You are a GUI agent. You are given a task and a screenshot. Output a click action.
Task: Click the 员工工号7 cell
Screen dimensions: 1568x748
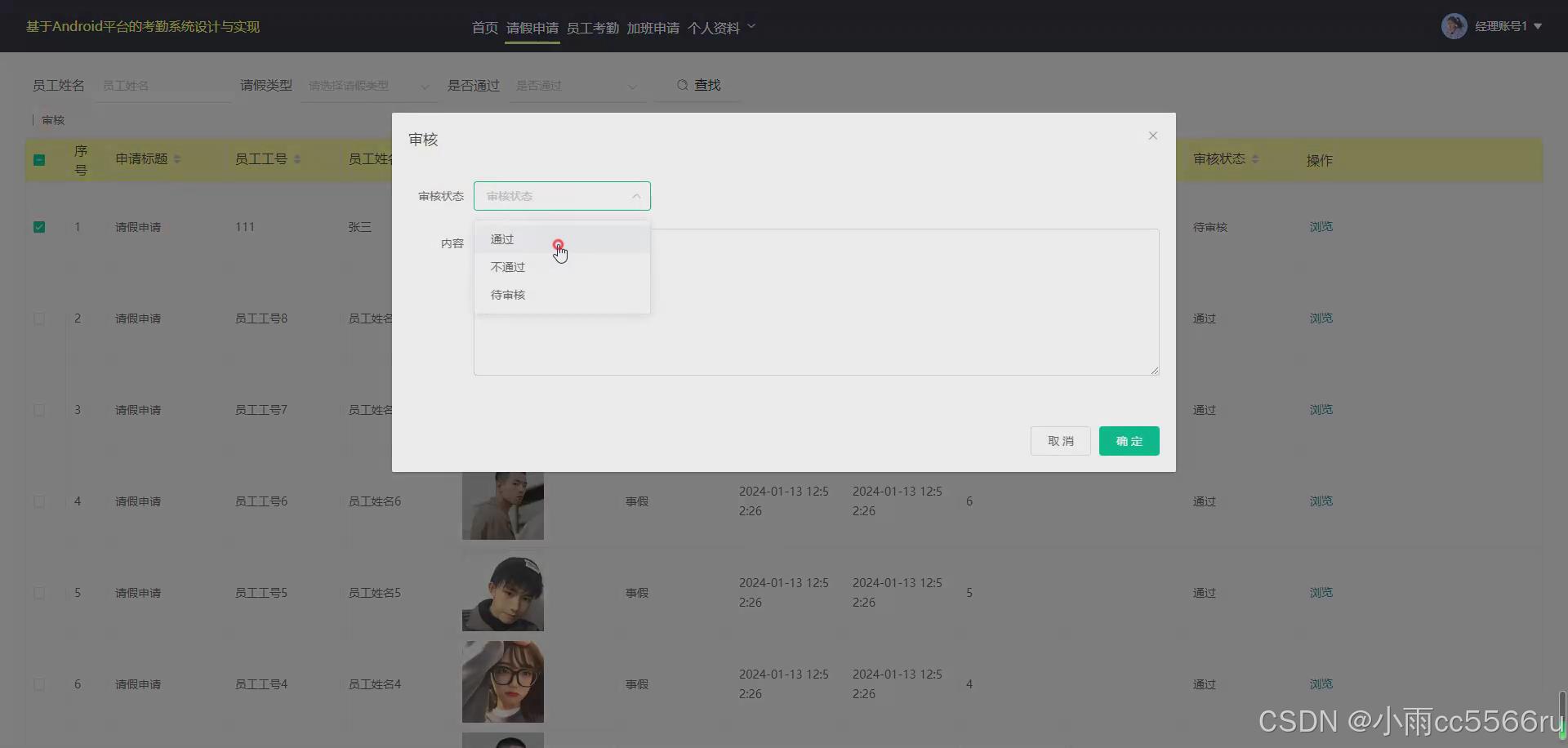tap(261, 410)
